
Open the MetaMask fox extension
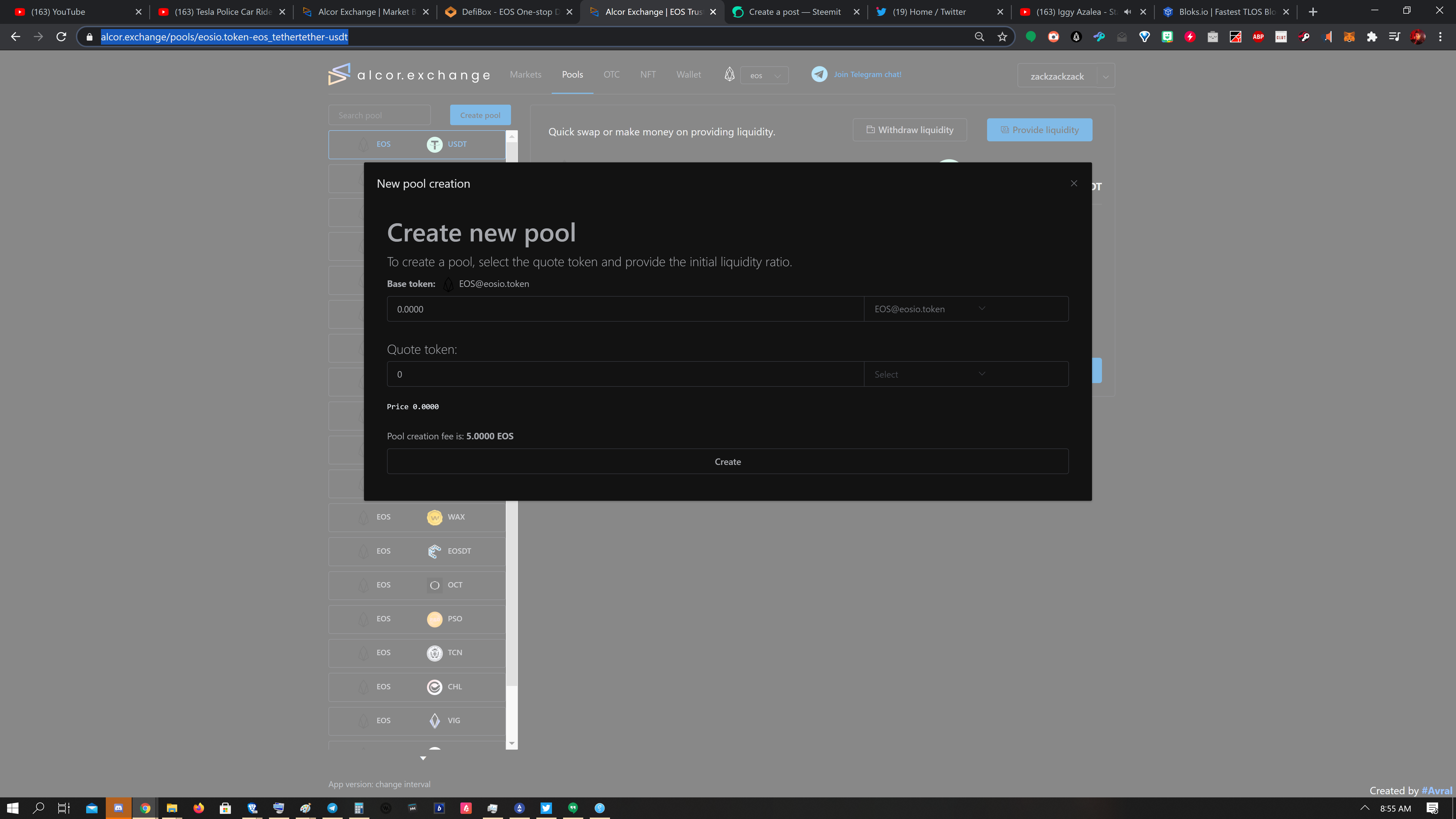point(1349,37)
